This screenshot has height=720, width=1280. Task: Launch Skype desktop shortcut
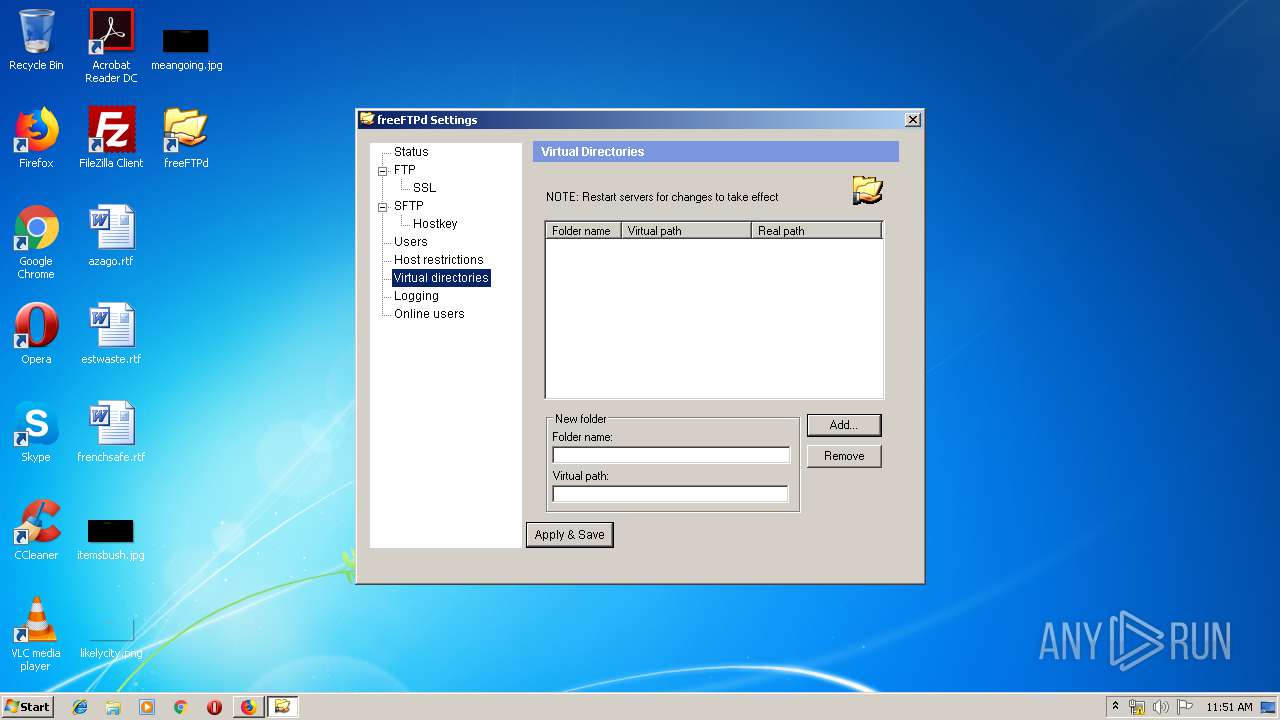36,431
